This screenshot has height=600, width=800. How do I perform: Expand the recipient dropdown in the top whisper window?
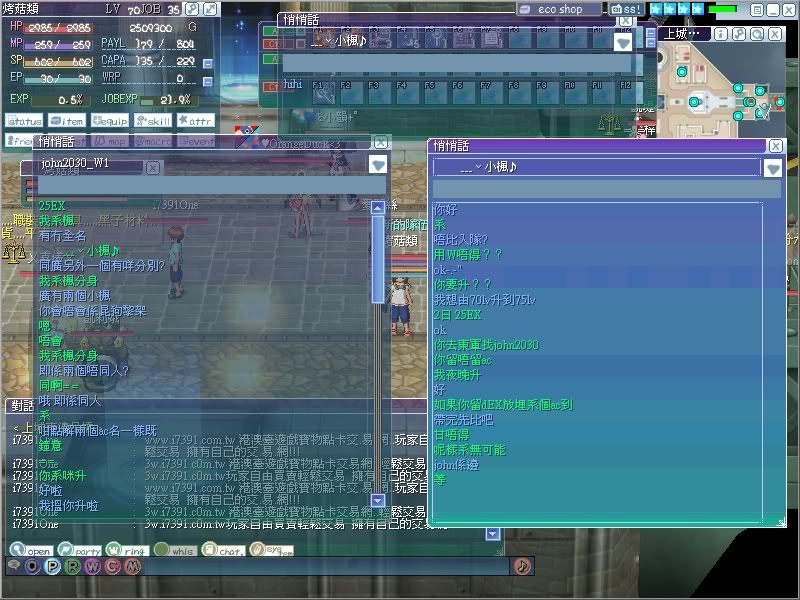point(623,43)
